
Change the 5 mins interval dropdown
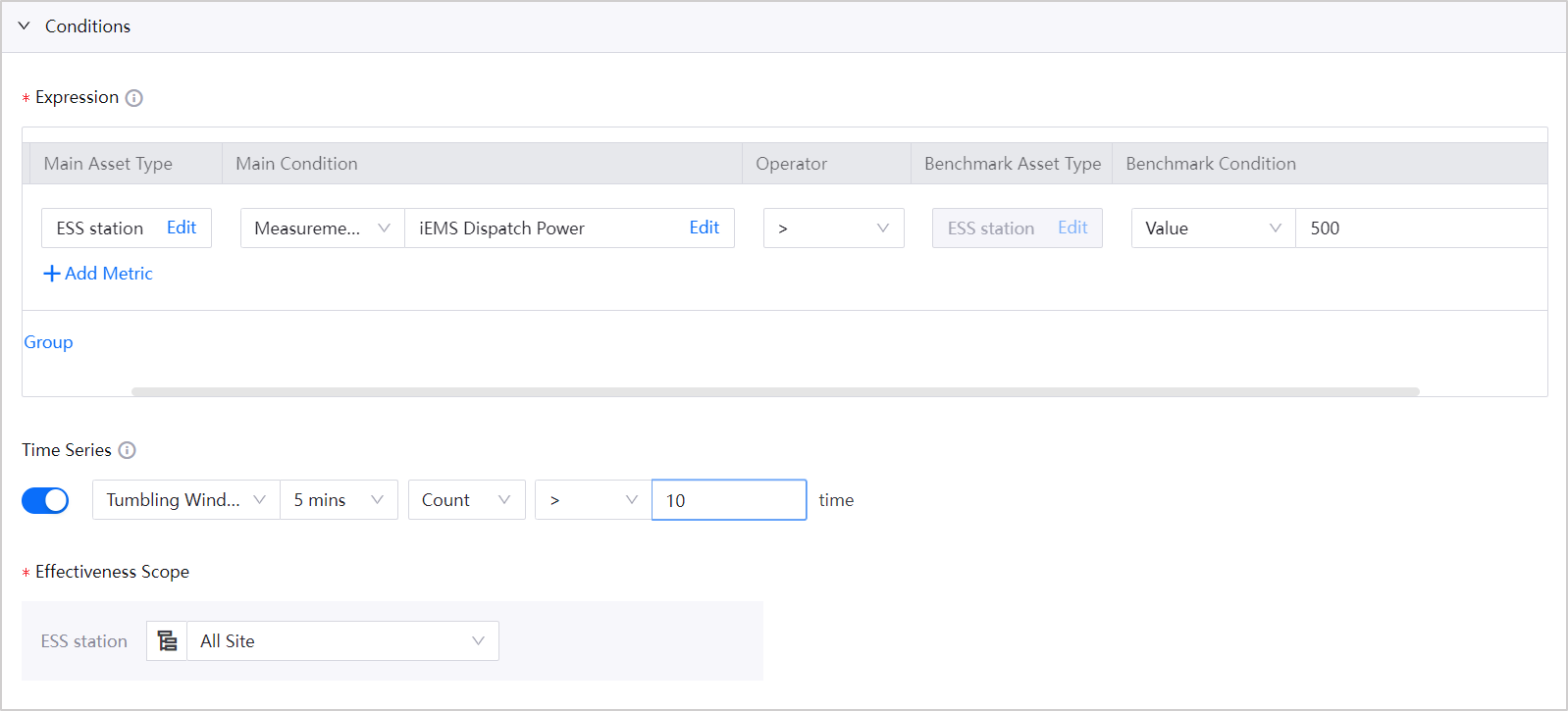click(x=339, y=500)
